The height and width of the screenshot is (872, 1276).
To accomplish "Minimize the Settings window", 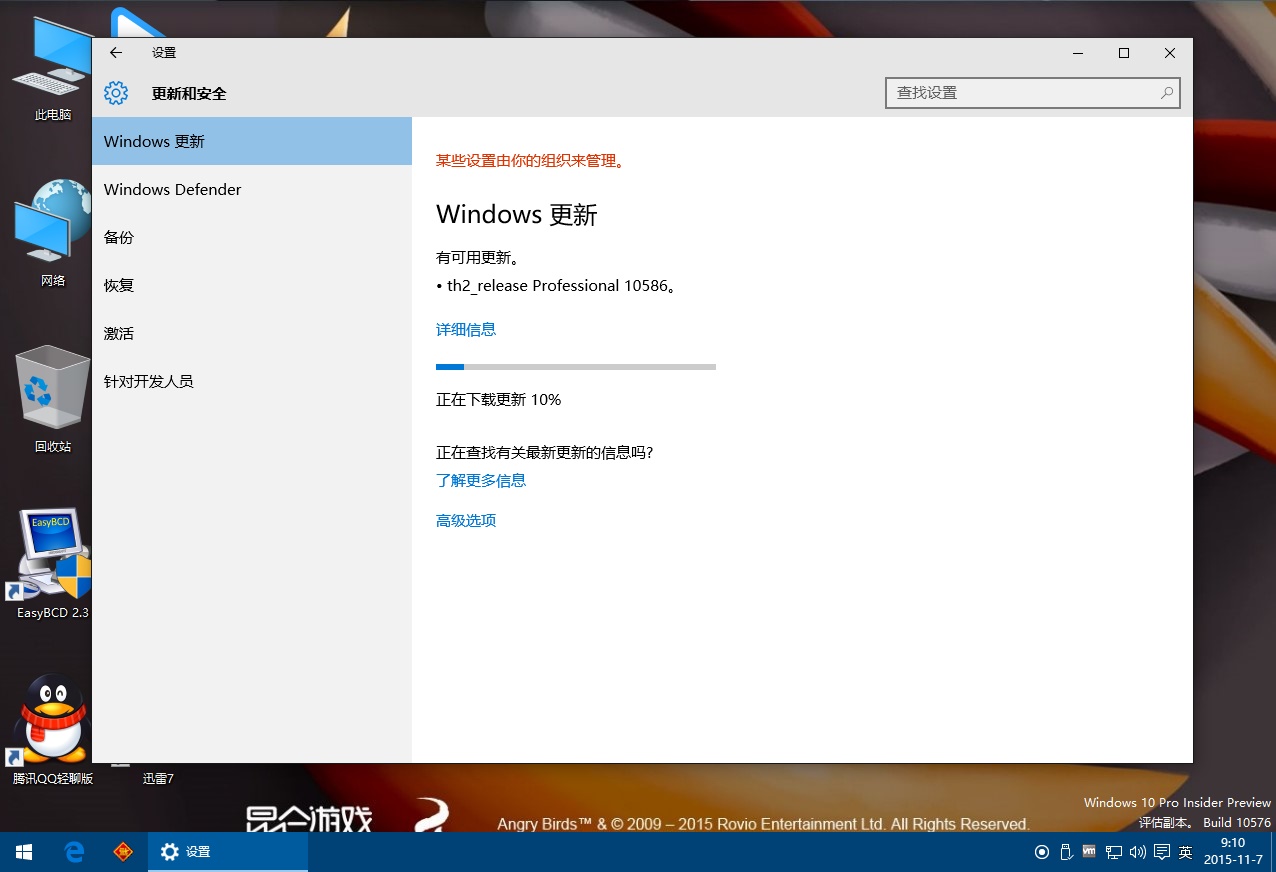I will (1078, 53).
